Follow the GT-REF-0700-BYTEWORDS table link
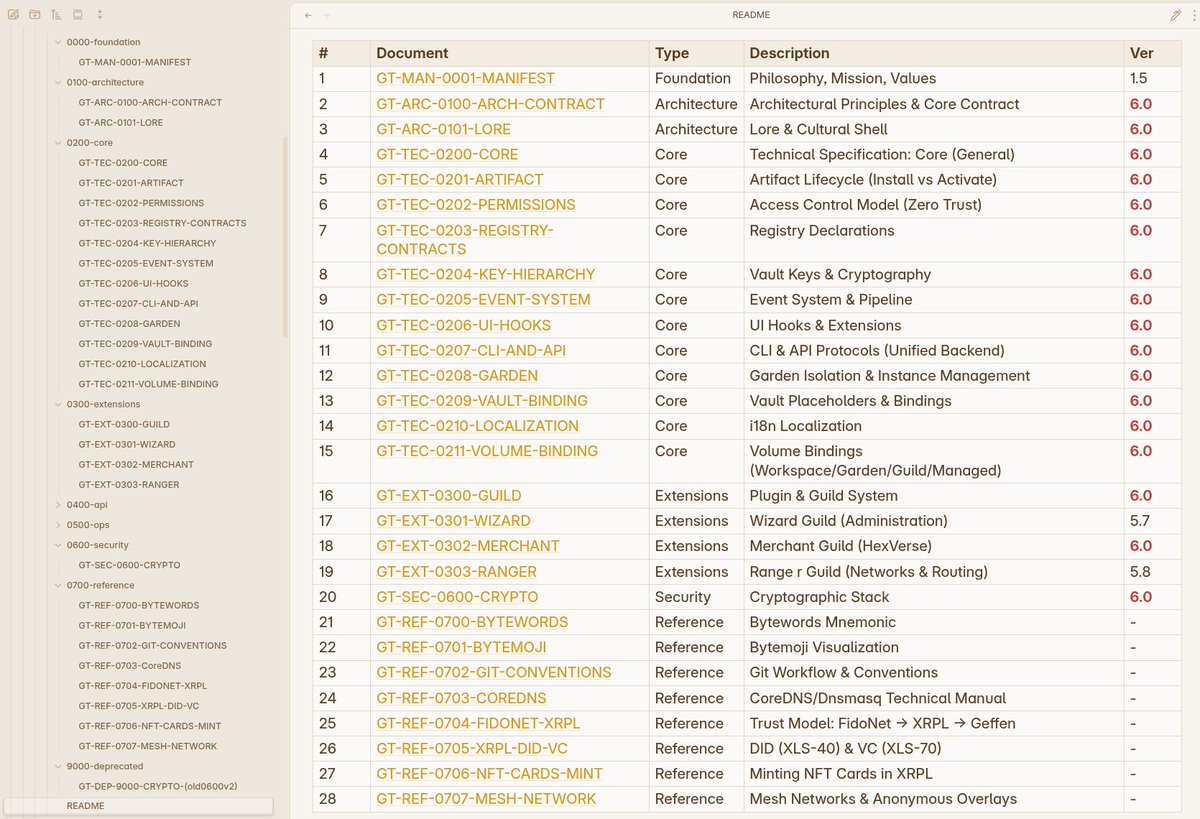1200x819 pixels. click(x=472, y=622)
